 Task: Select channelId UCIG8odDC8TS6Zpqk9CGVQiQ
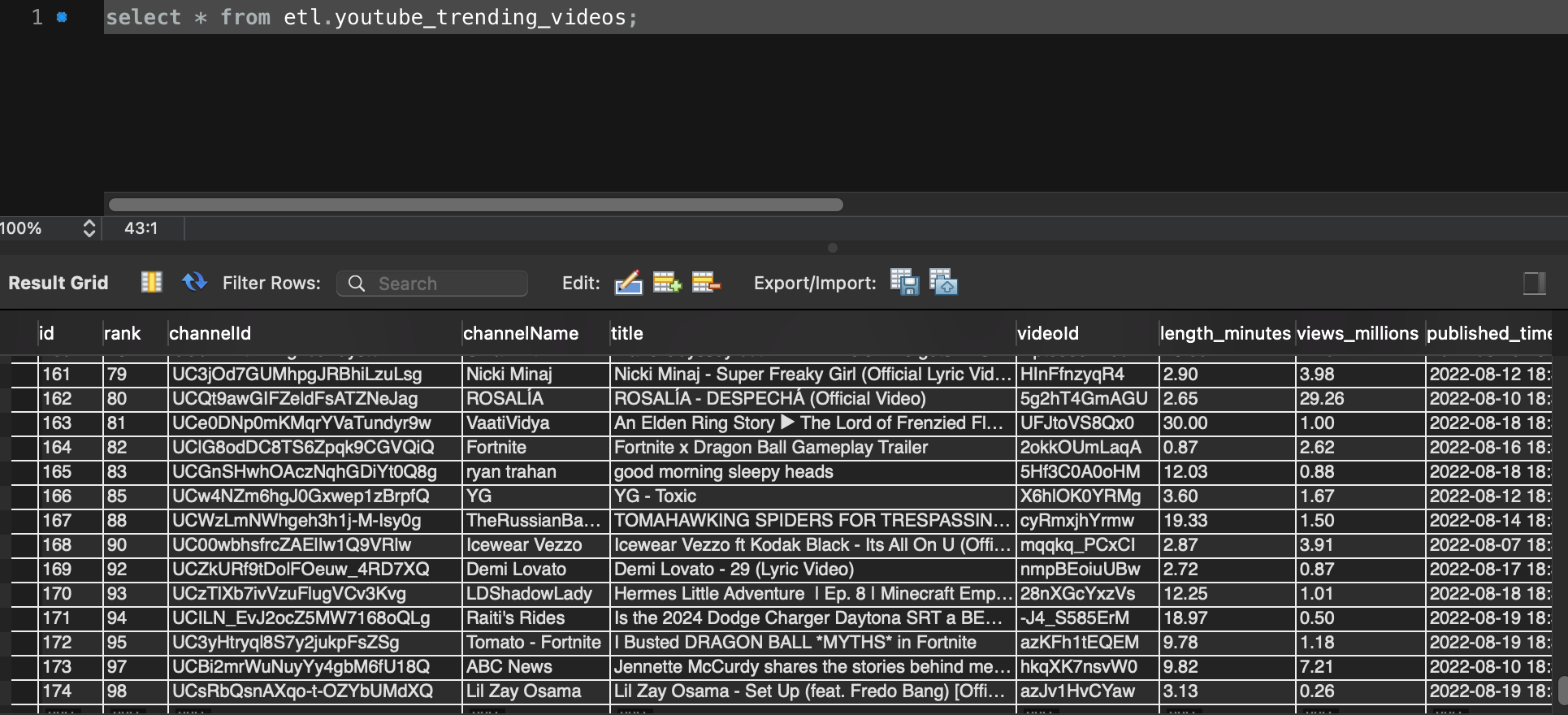(x=314, y=448)
